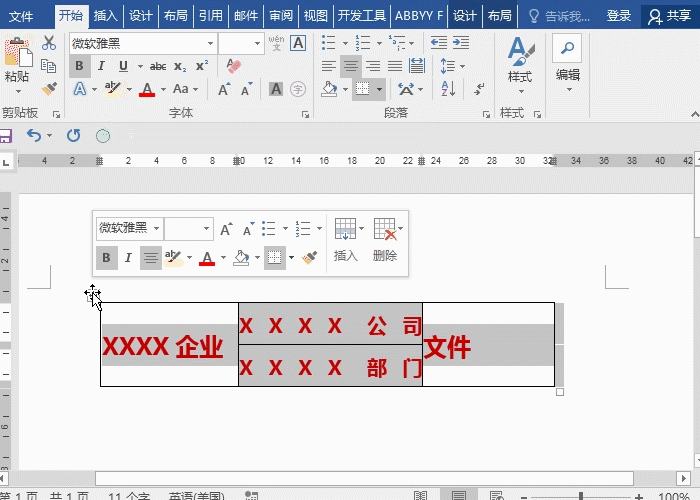This screenshot has height=500, width=700.
Task: Click the Login (登录) link
Action: [619, 16]
